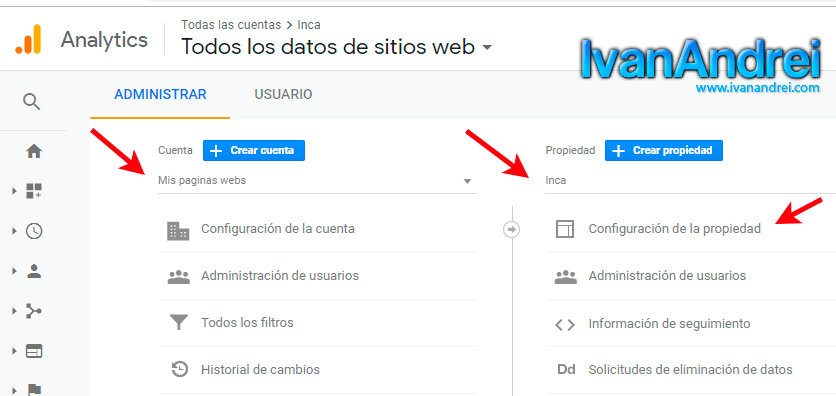The width and height of the screenshot is (836, 396).
Task: Expand the Audience sidebar section arrow
Action: (15, 271)
